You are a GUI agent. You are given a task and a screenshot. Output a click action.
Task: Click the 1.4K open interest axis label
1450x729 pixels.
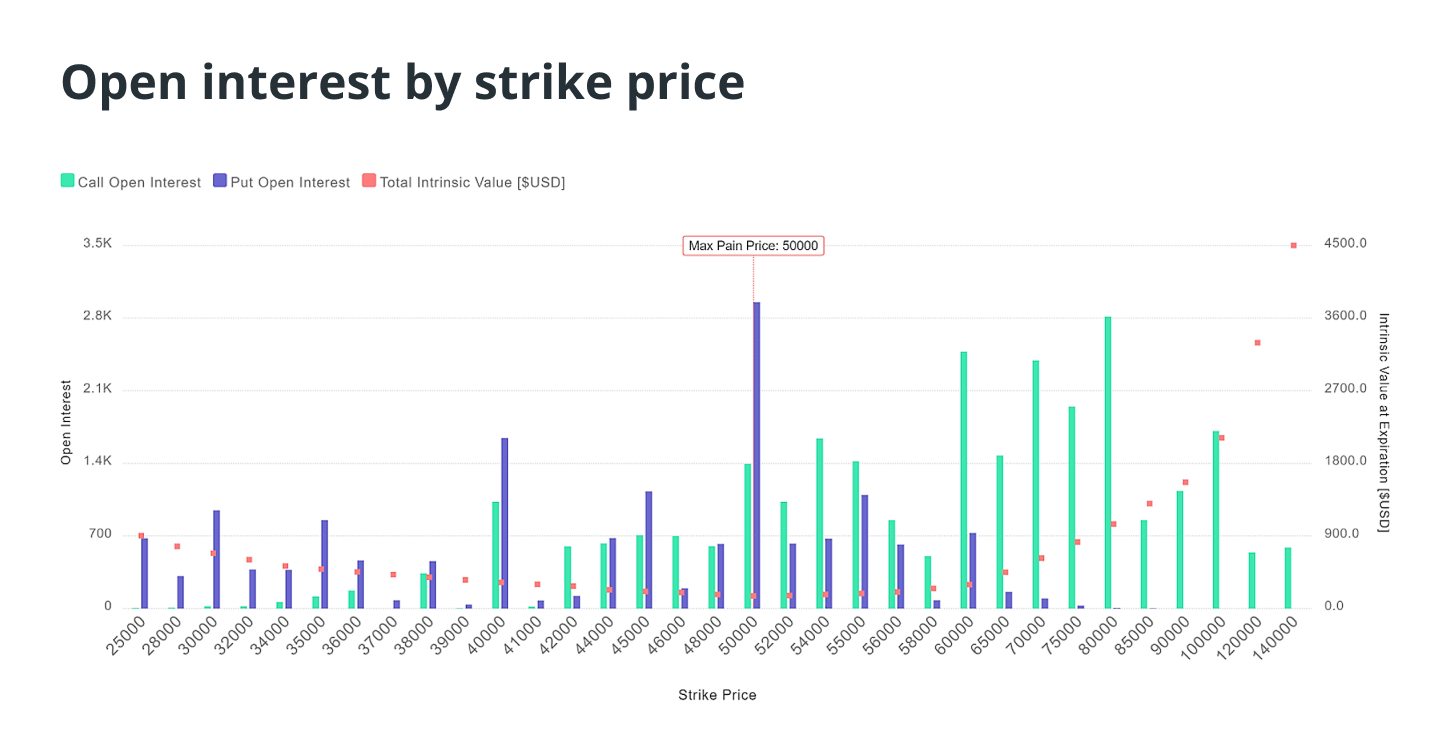click(98, 462)
